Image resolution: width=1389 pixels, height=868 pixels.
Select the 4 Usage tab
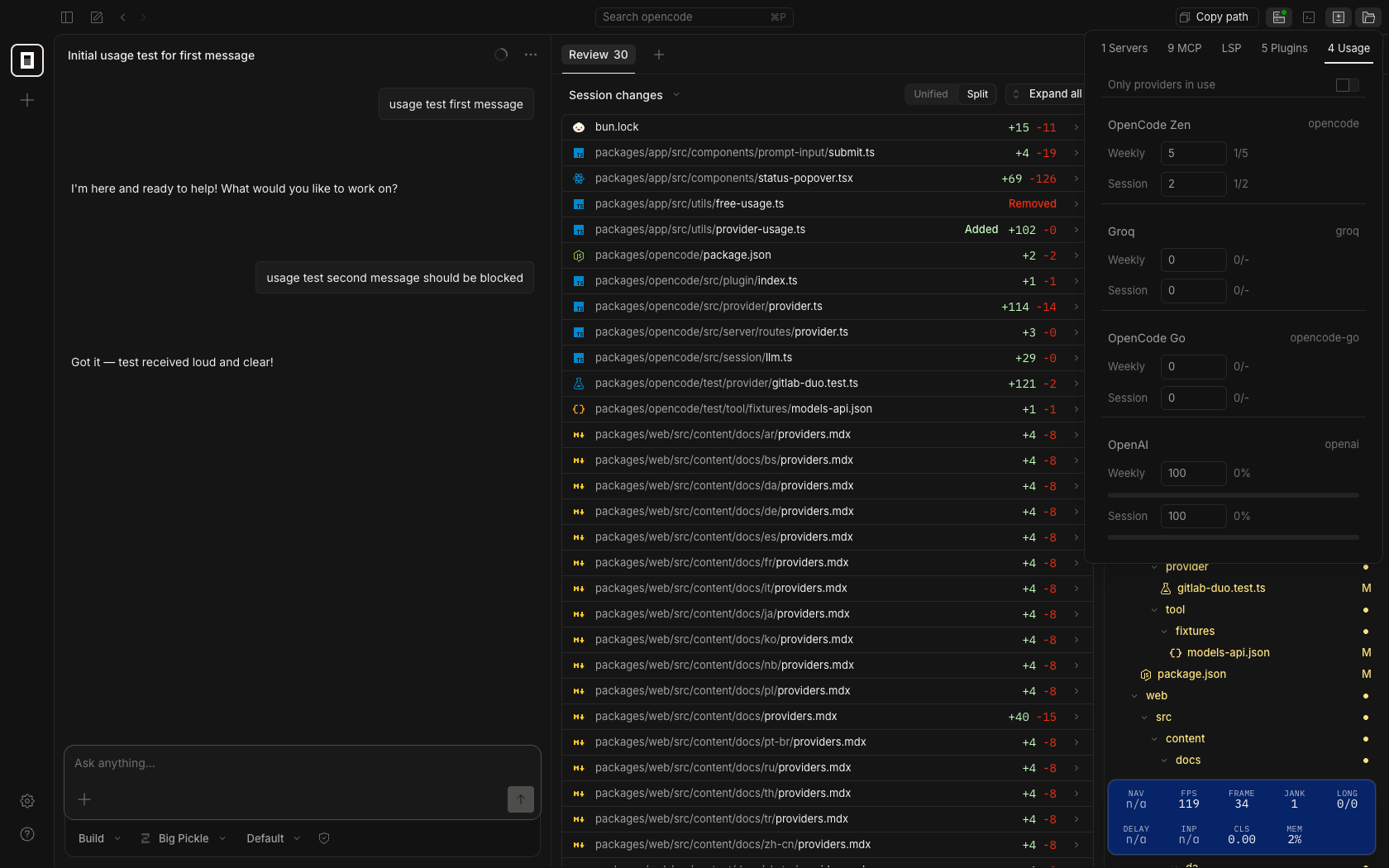click(1348, 48)
